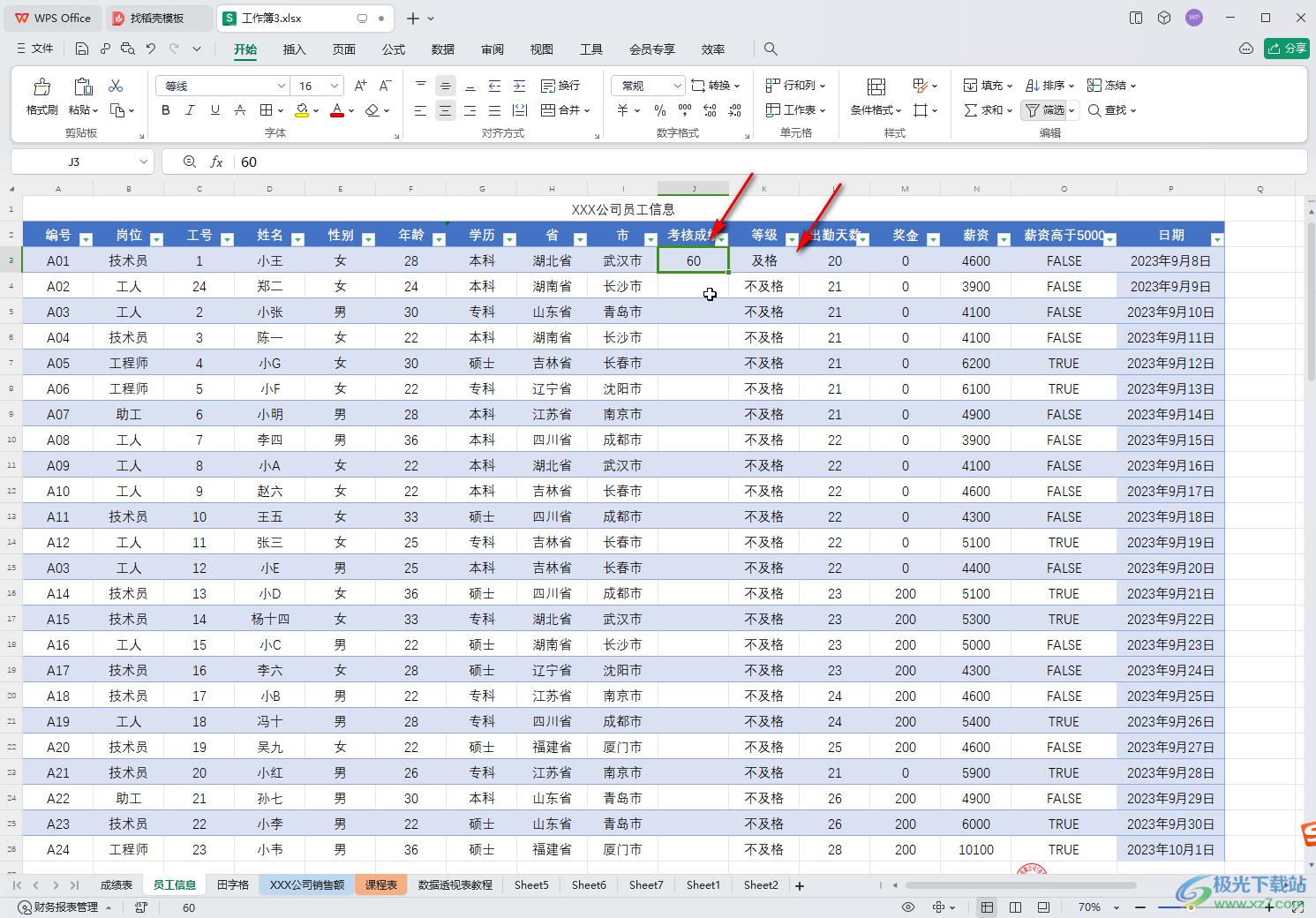Open the 数据 ribbon tab
This screenshot has width=1316, height=918.
pos(443,49)
